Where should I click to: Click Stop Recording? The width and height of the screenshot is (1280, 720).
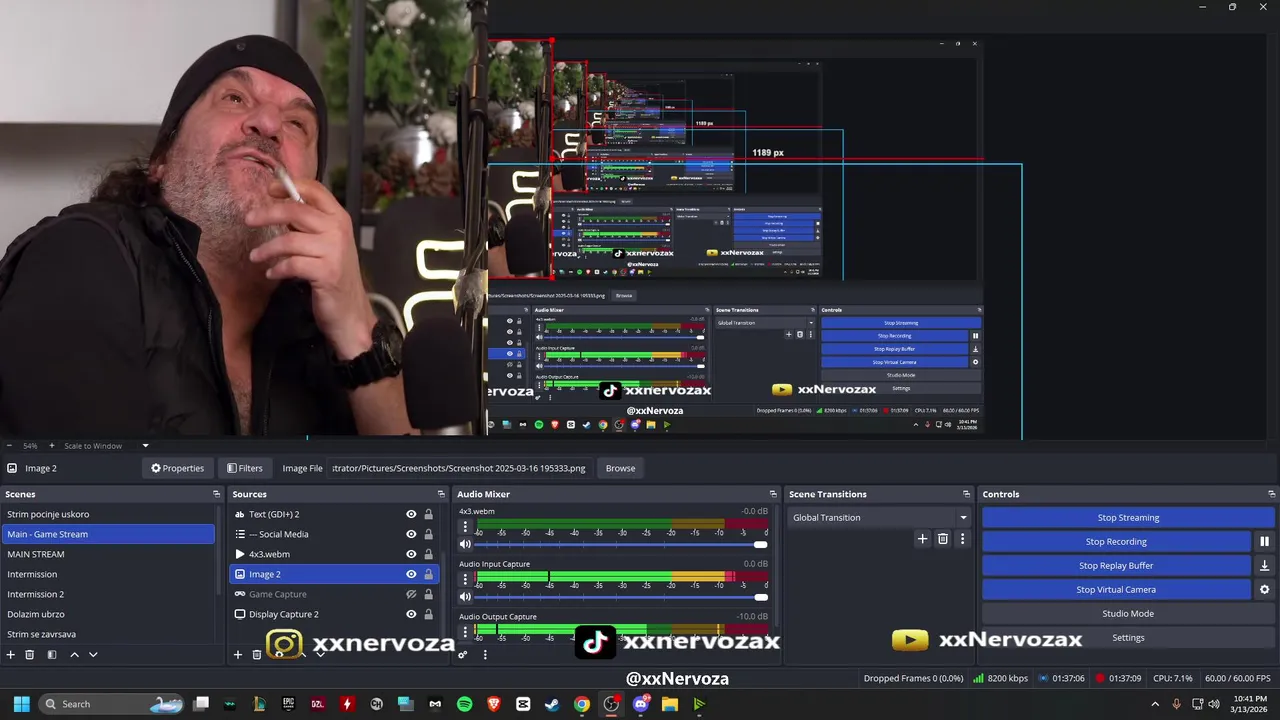coord(1116,541)
